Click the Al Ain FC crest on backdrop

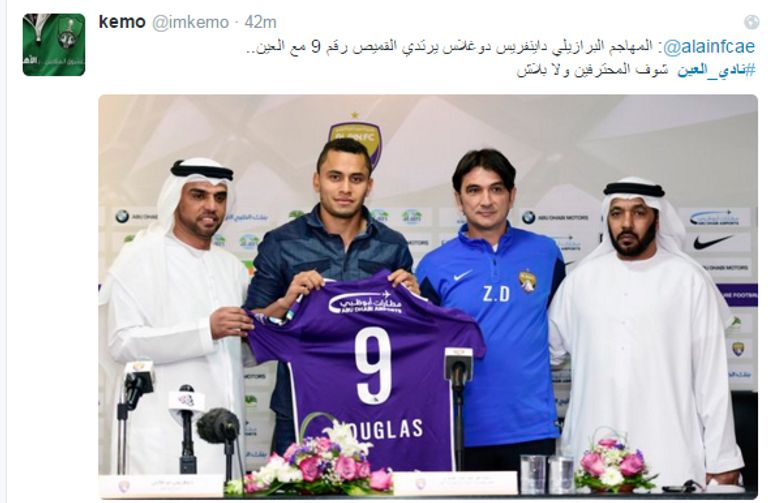[355, 141]
